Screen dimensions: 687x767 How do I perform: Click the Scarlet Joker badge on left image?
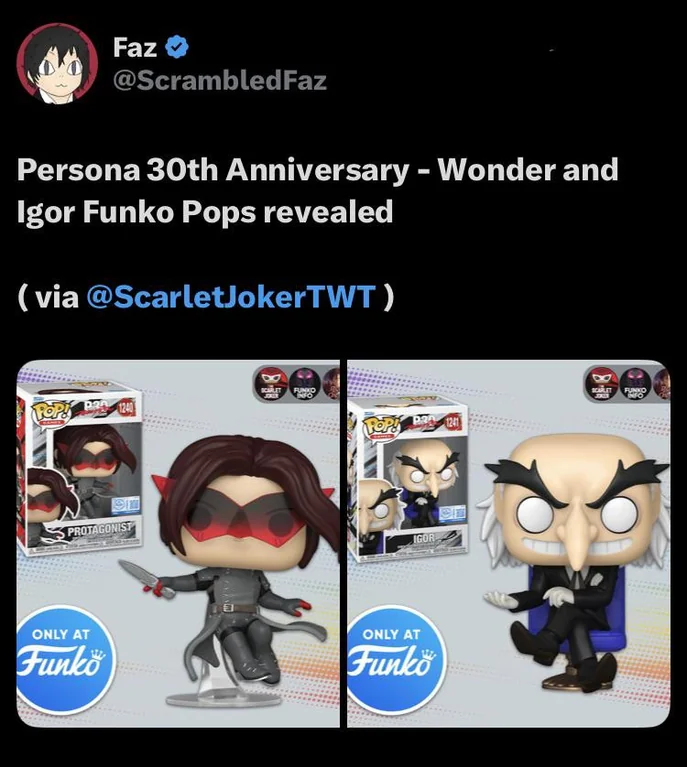click(271, 383)
